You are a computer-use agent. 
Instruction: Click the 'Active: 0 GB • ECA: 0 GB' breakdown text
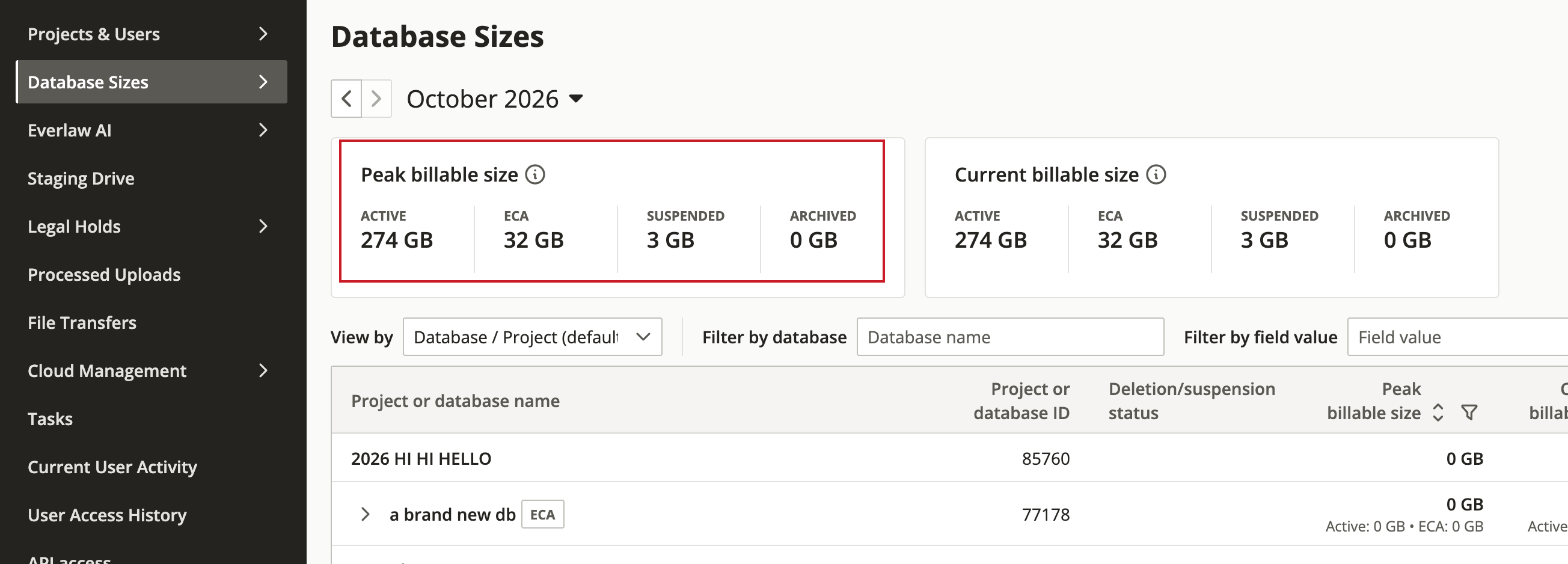1404,526
